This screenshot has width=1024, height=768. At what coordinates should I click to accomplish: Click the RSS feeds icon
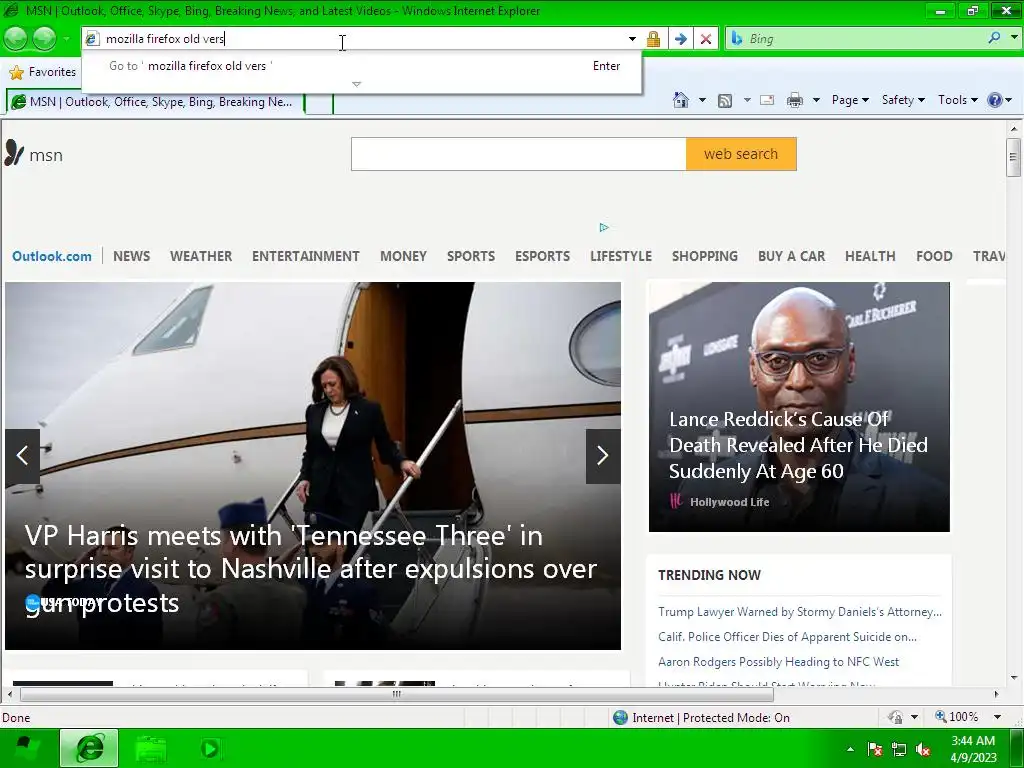pyautogui.click(x=725, y=101)
